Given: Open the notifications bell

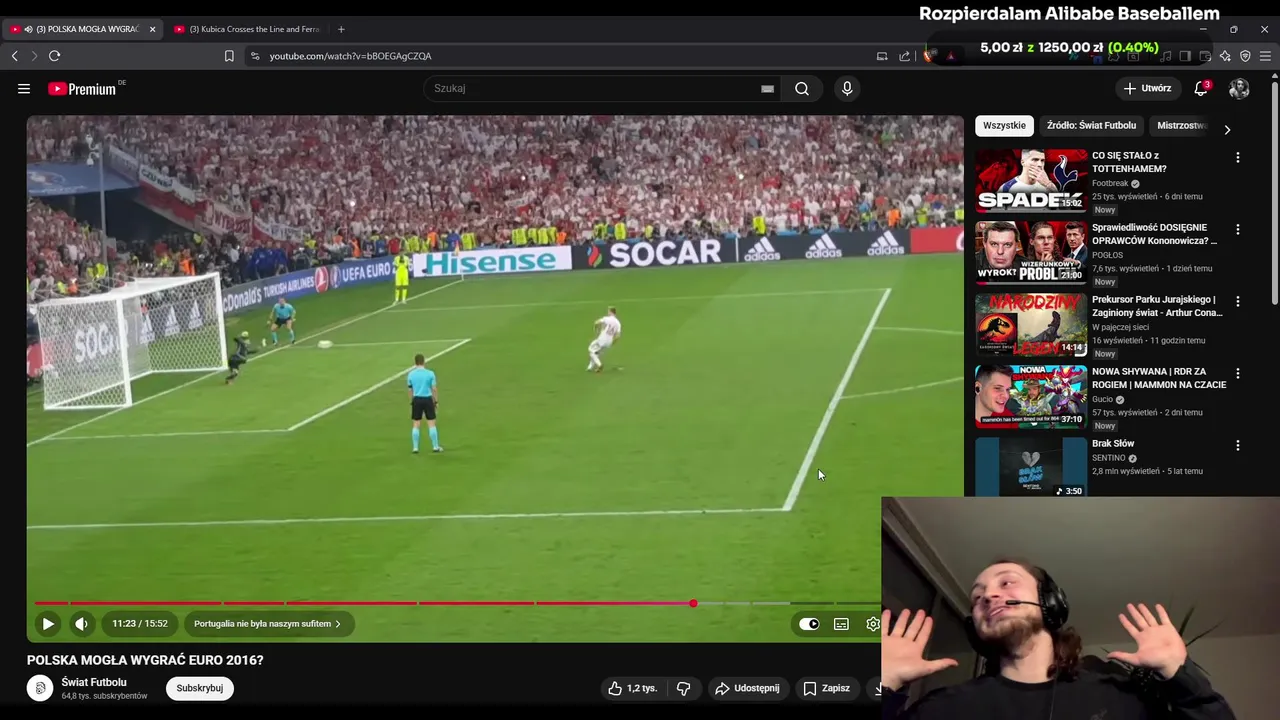Looking at the screenshot, I should (1201, 89).
